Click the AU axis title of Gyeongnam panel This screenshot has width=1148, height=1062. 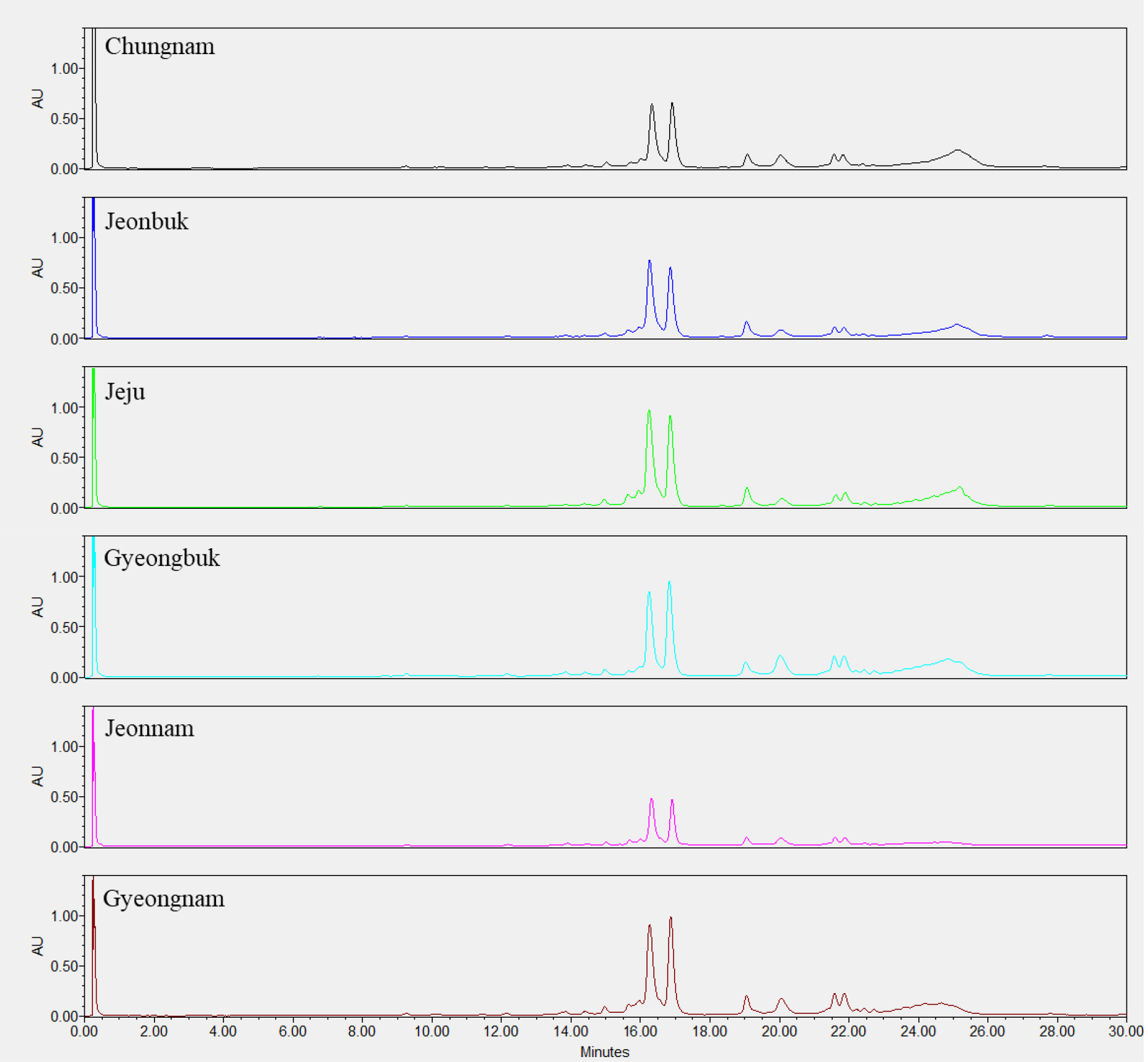tap(38, 947)
